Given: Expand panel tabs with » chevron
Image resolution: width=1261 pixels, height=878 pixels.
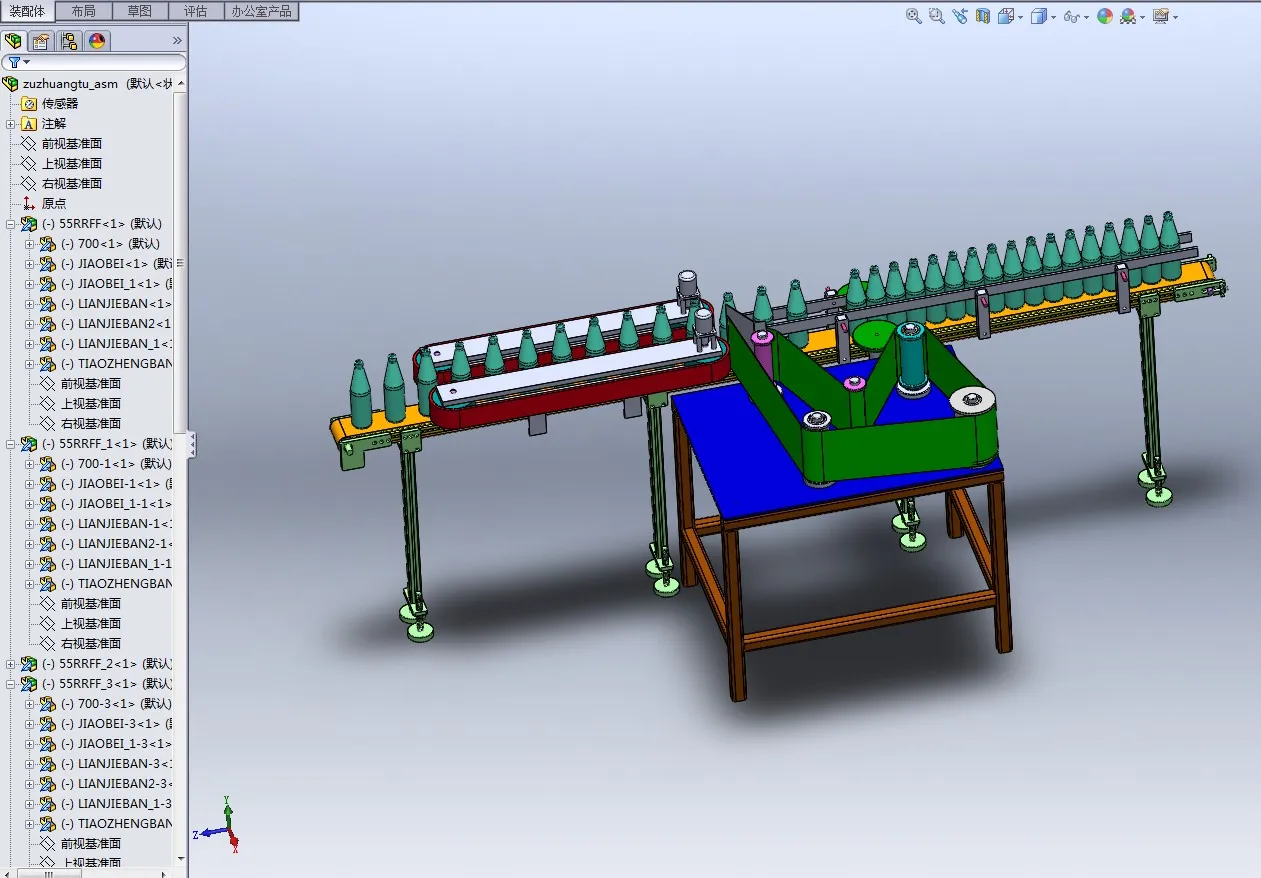Looking at the screenshot, I should click(177, 41).
